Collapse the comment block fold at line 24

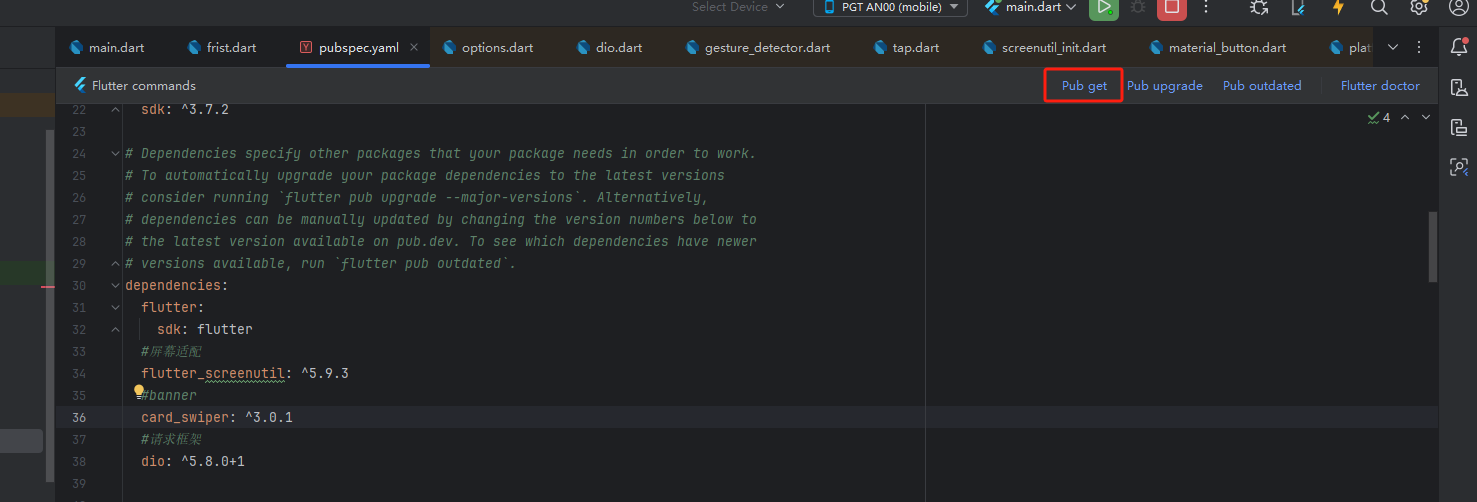[116, 154]
